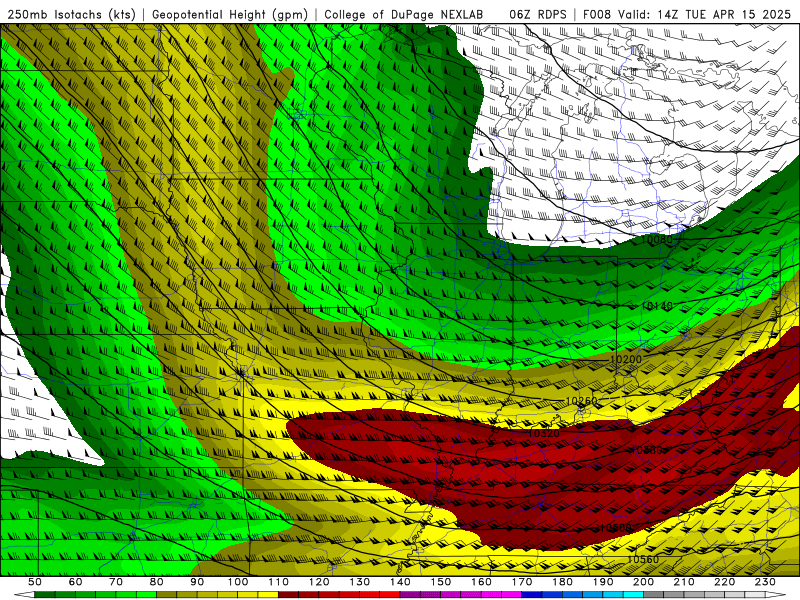Click the 10260 height contour label
This screenshot has height=600, width=800.
click(581, 401)
